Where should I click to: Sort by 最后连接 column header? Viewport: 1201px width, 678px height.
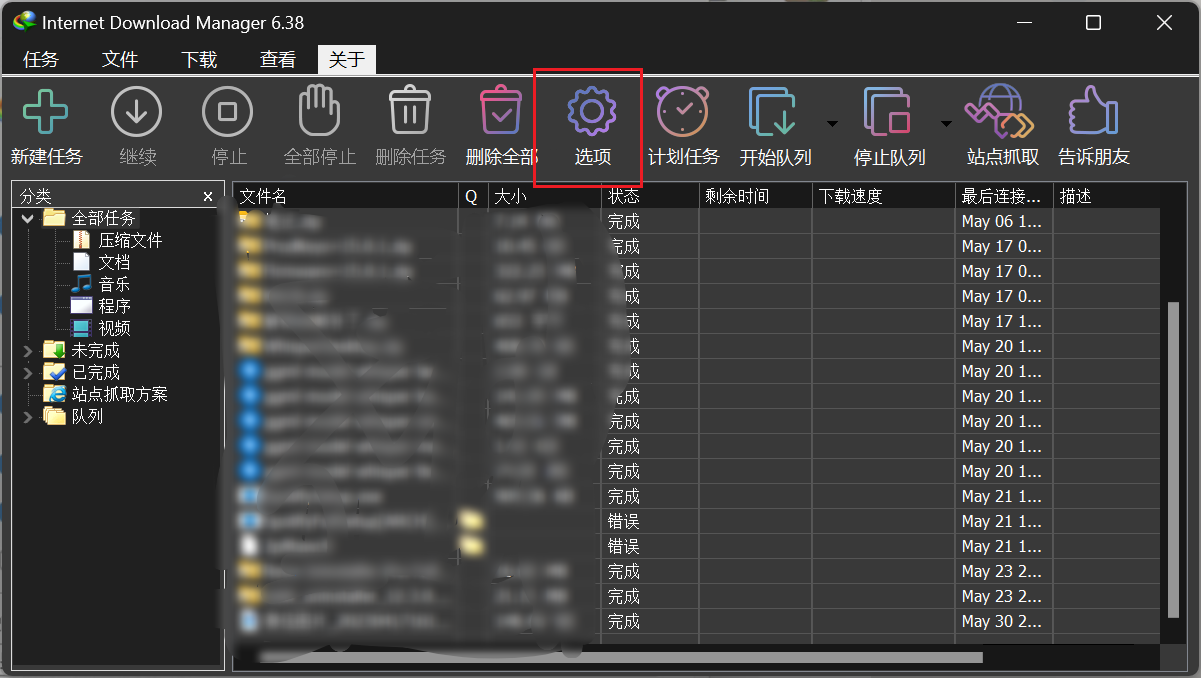click(1004, 197)
